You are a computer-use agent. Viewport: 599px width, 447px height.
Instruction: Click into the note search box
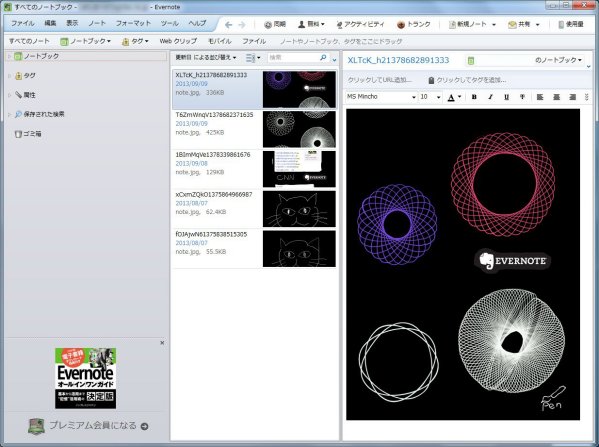(292, 58)
